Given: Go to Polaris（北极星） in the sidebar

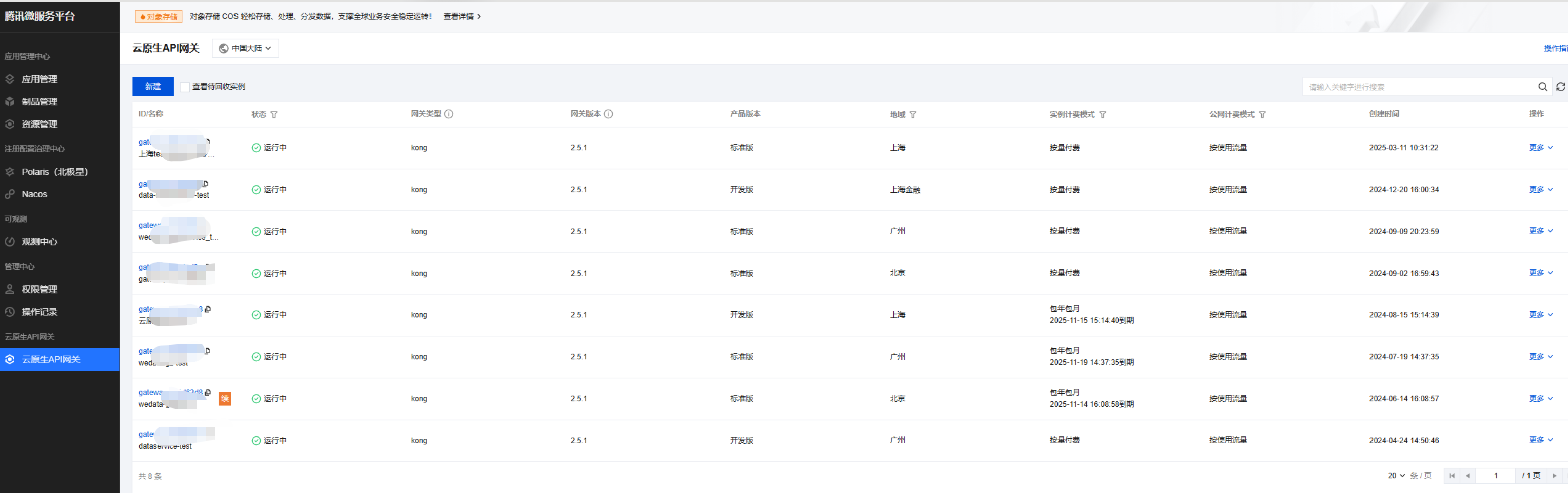Looking at the screenshot, I should (x=55, y=172).
